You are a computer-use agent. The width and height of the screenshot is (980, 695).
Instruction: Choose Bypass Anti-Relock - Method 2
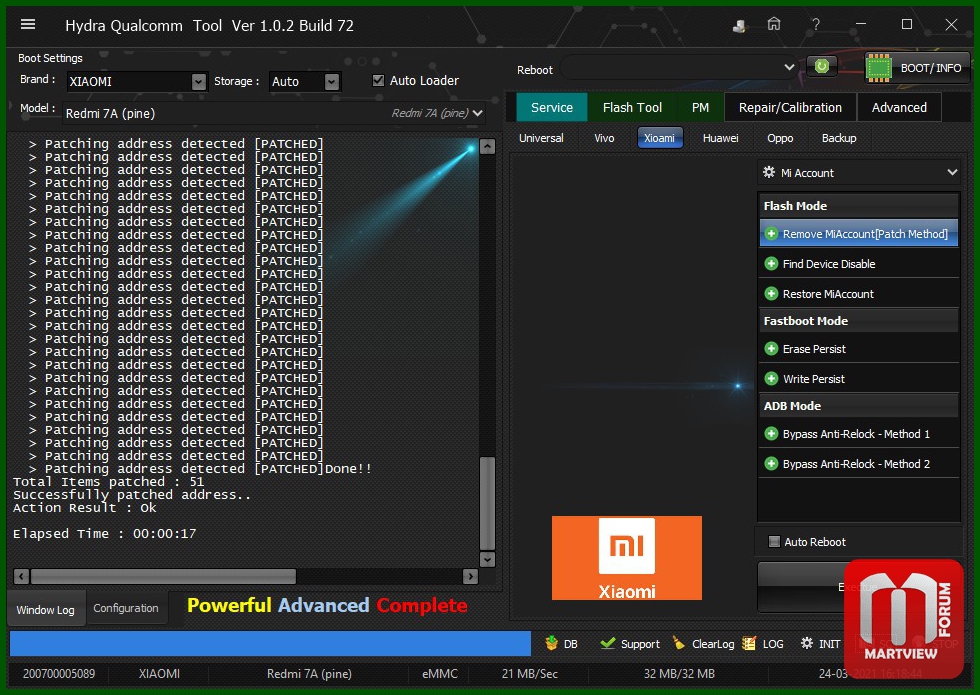859,464
